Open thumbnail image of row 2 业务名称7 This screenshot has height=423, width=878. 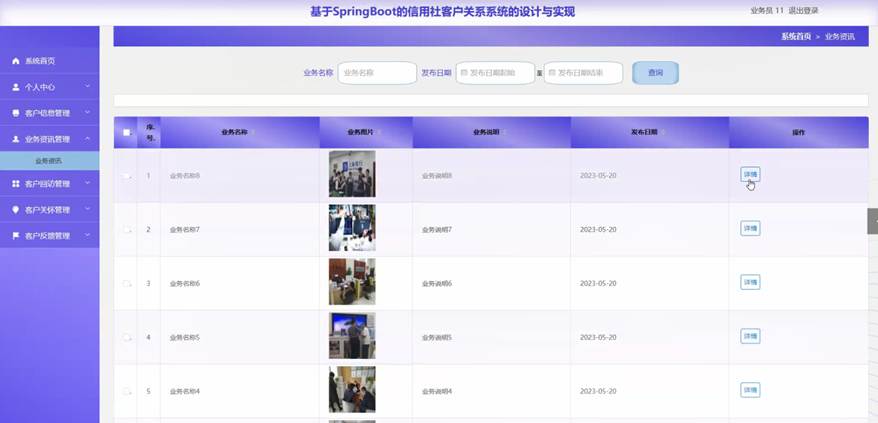click(x=352, y=227)
